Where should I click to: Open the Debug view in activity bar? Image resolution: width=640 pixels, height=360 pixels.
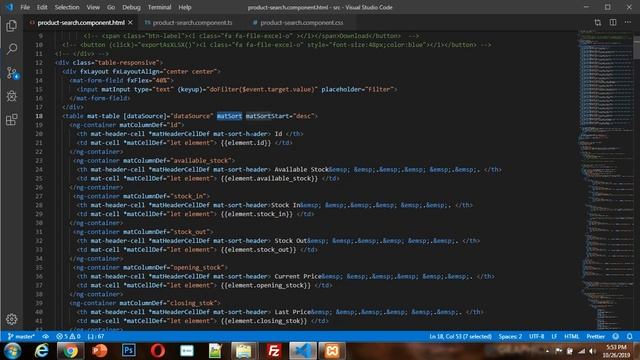coord(11,96)
